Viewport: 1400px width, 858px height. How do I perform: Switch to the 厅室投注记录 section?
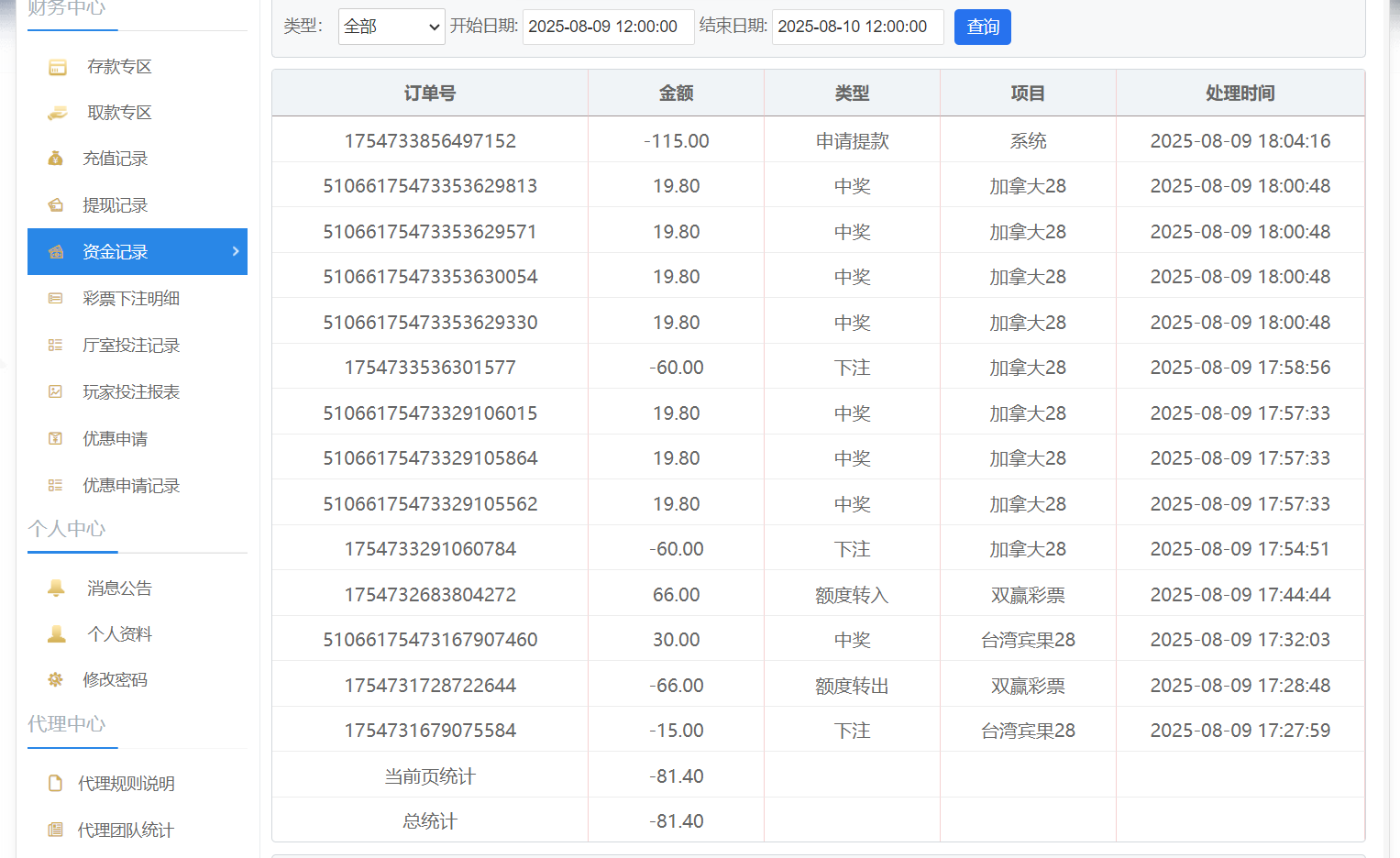tap(131, 345)
